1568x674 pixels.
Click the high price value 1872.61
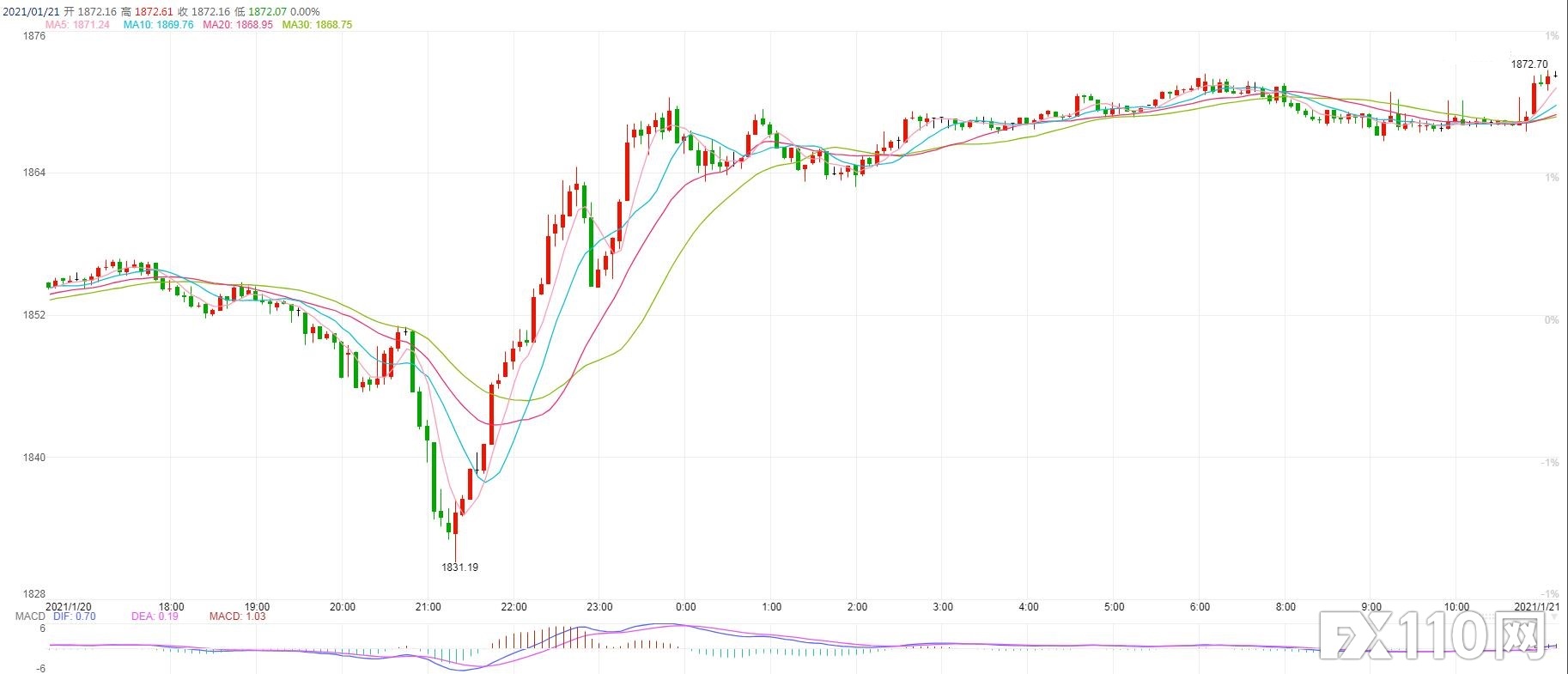(x=154, y=12)
